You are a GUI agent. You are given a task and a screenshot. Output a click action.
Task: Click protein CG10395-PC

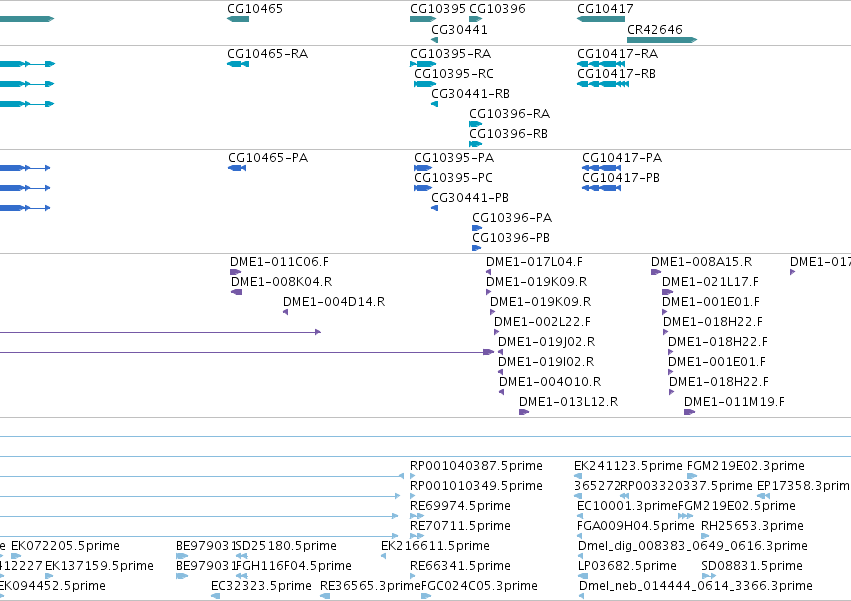click(454, 178)
